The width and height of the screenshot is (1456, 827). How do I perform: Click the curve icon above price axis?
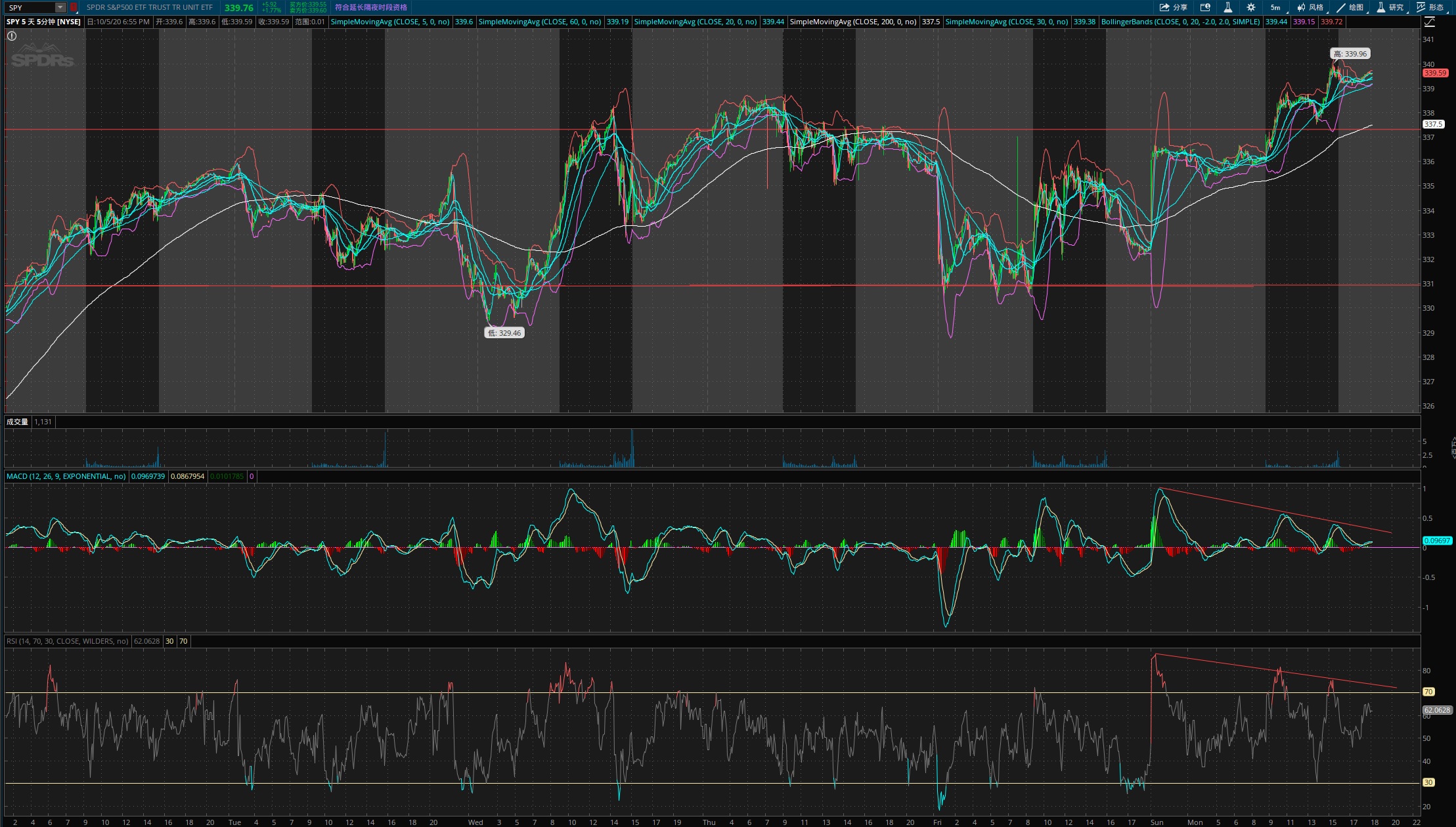1429,22
